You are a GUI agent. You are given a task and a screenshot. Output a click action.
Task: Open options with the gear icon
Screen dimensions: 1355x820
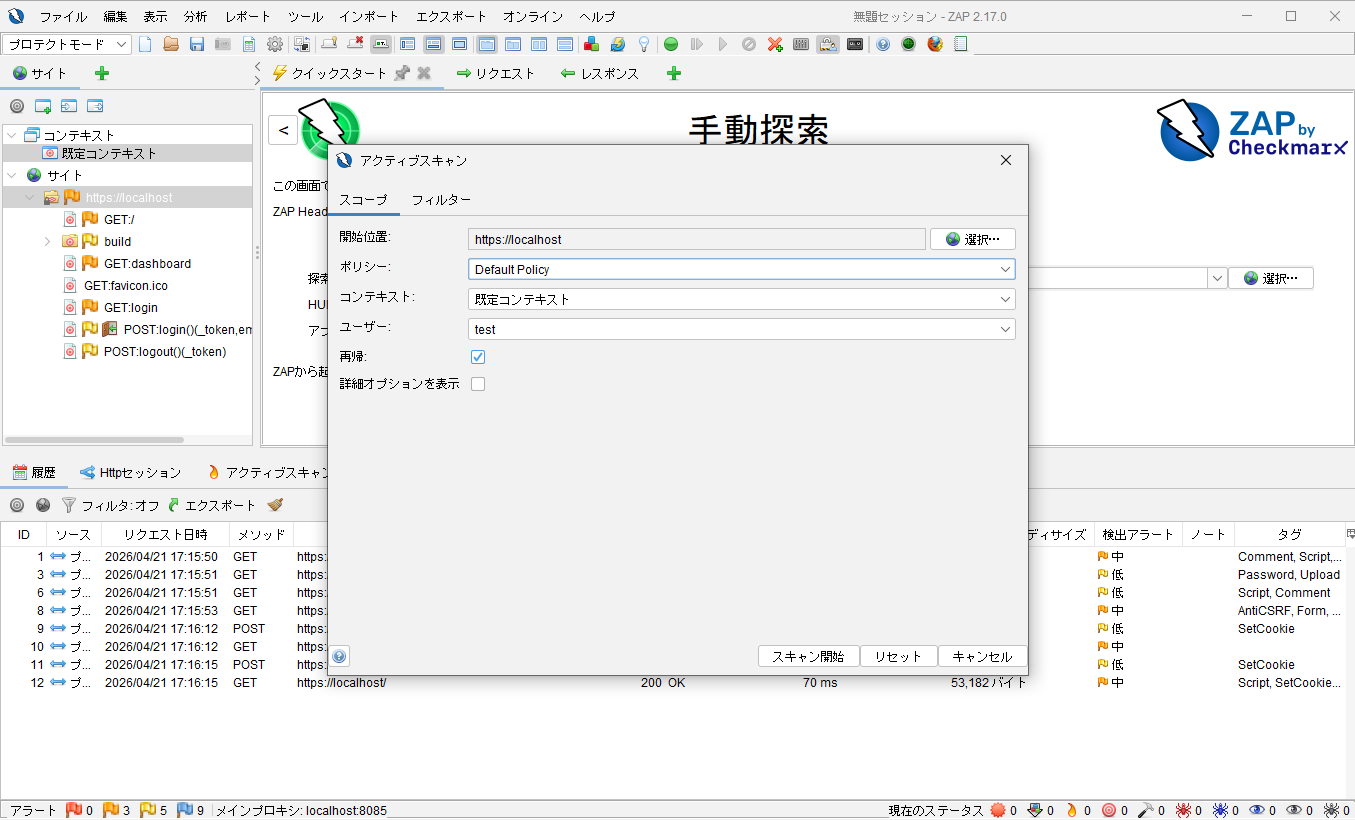click(275, 44)
